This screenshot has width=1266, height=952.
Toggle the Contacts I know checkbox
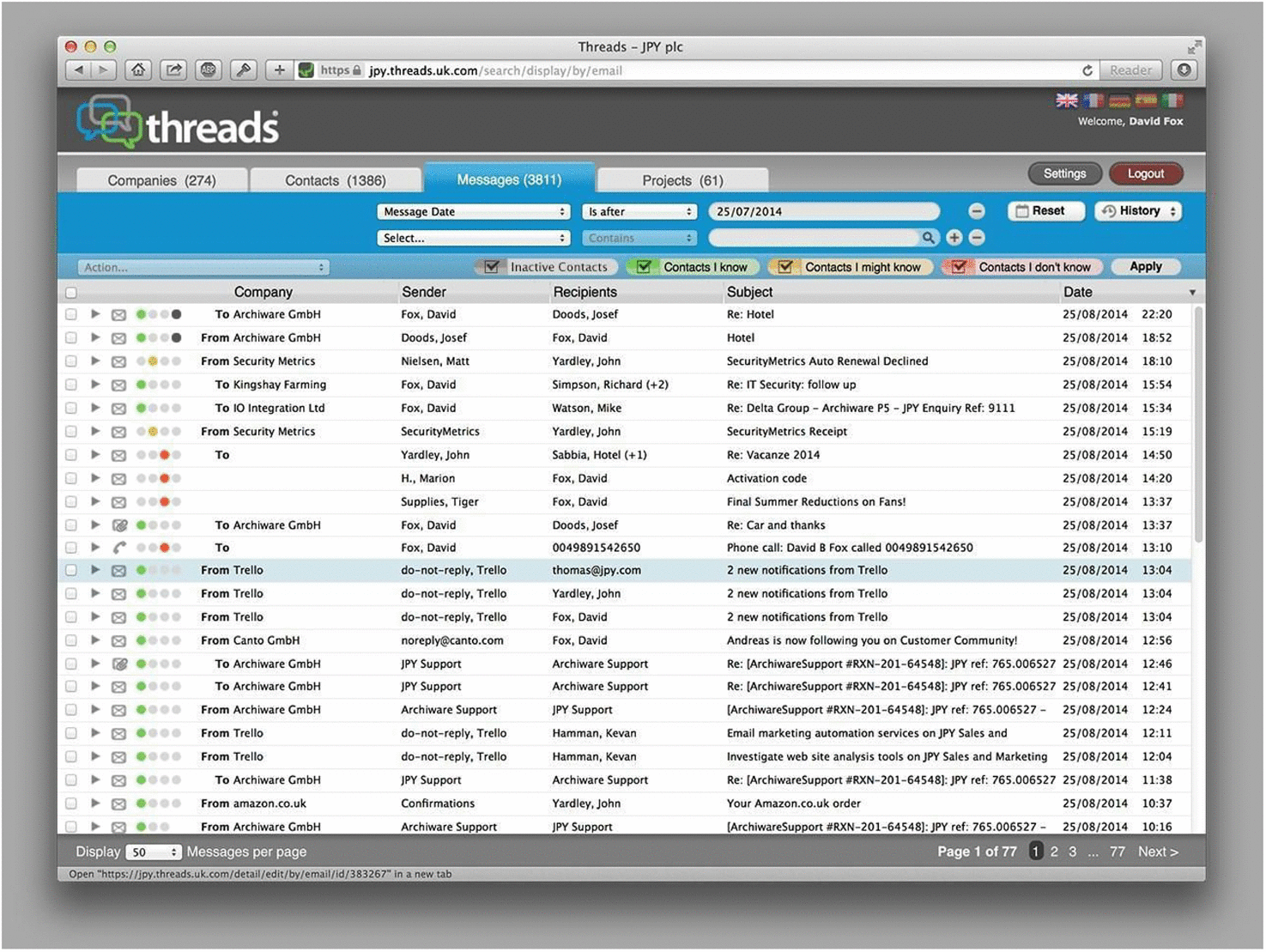pos(644,267)
